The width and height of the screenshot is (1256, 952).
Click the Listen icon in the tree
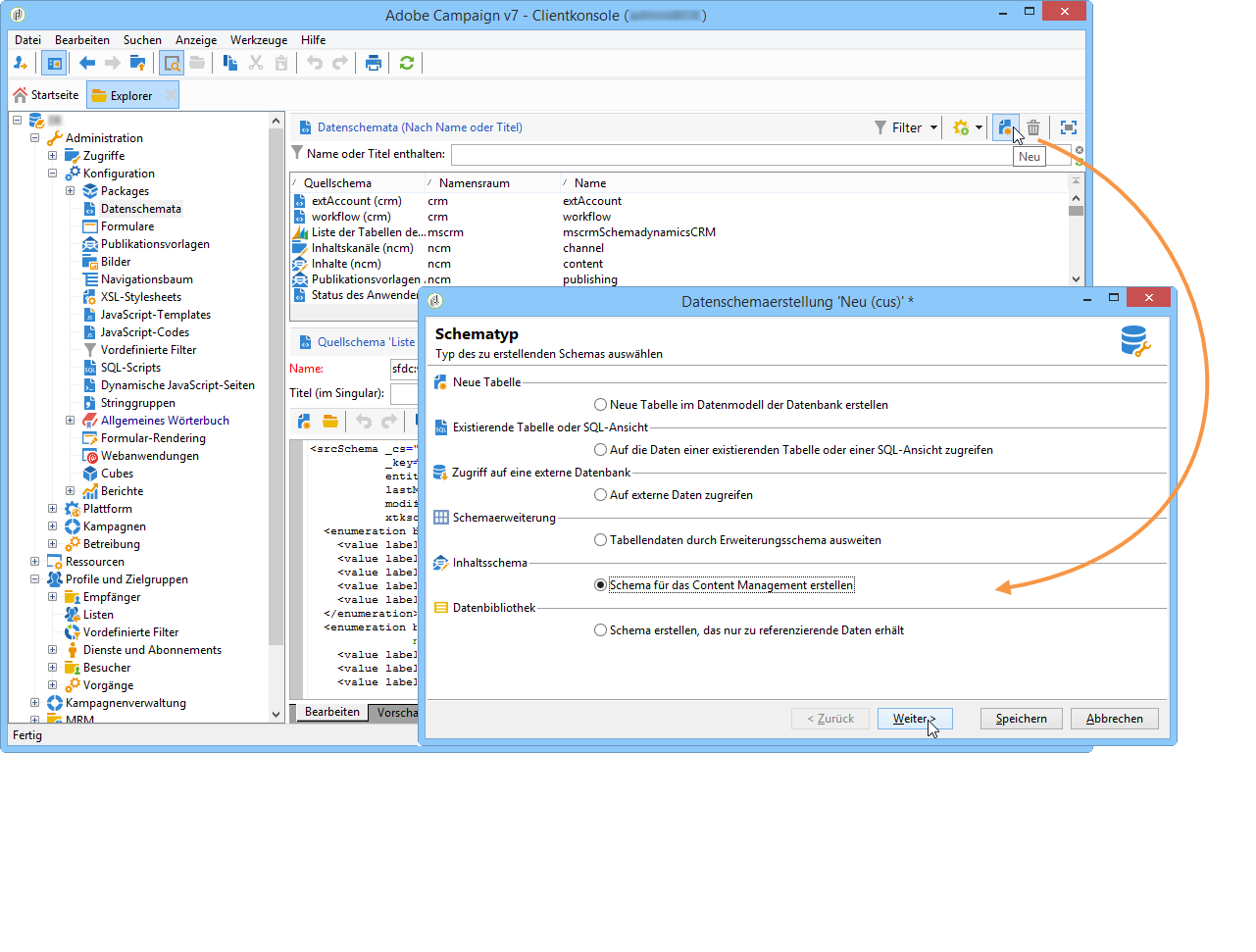point(73,615)
